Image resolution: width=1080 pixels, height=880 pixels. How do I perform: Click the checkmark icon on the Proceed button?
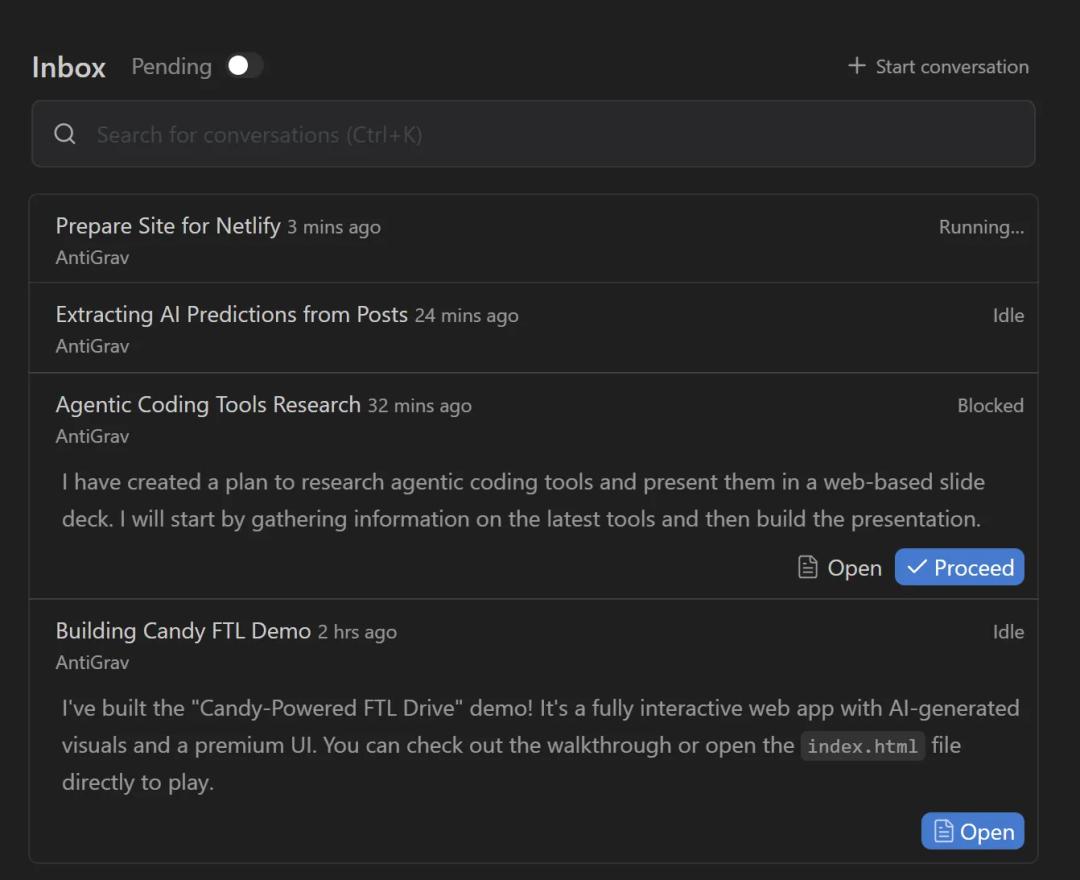[x=916, y=567]
